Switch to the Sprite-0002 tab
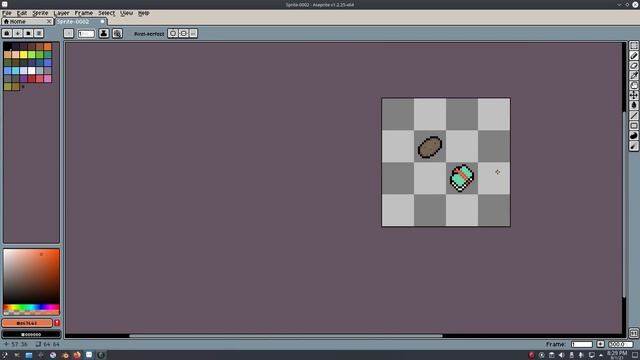640x360 pixels. point(80,21)
